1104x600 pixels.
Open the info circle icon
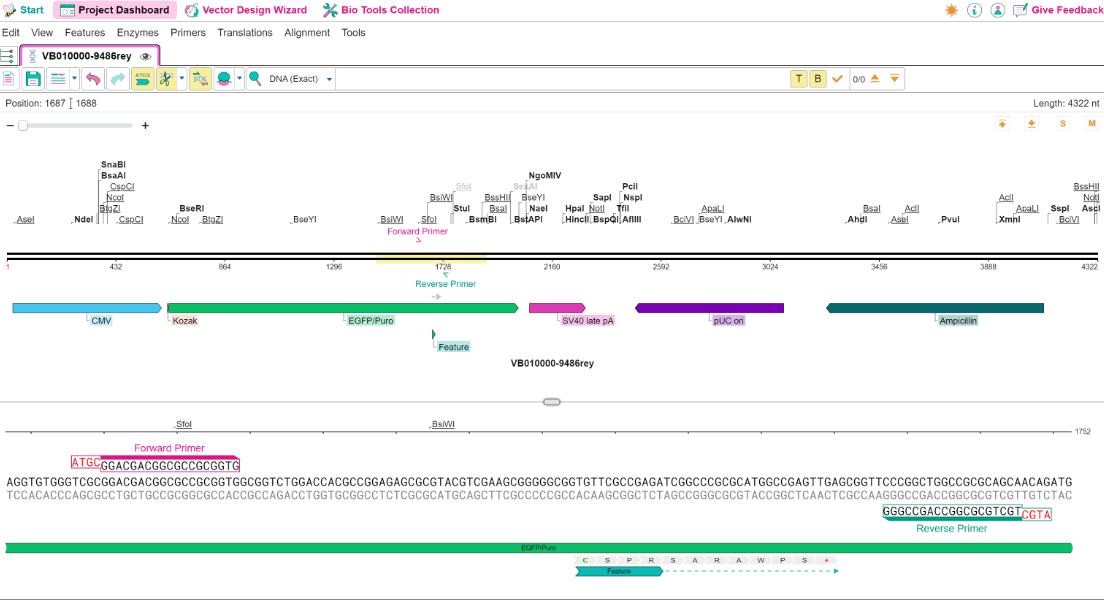coord(974,11)
